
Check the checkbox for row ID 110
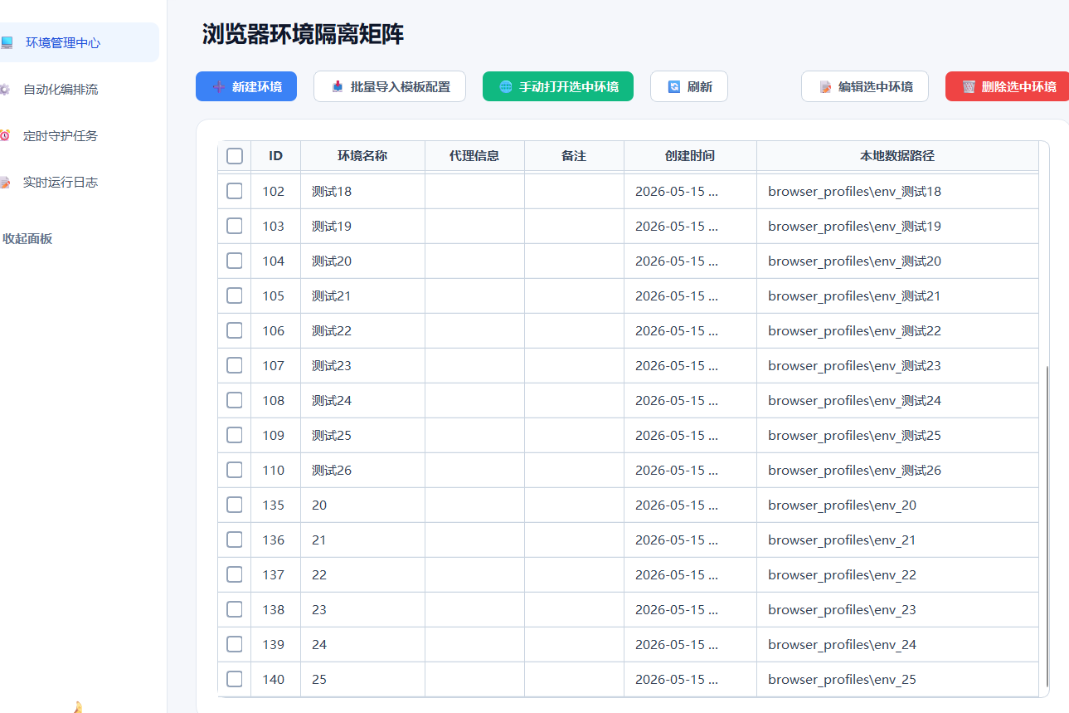point(235,470)
